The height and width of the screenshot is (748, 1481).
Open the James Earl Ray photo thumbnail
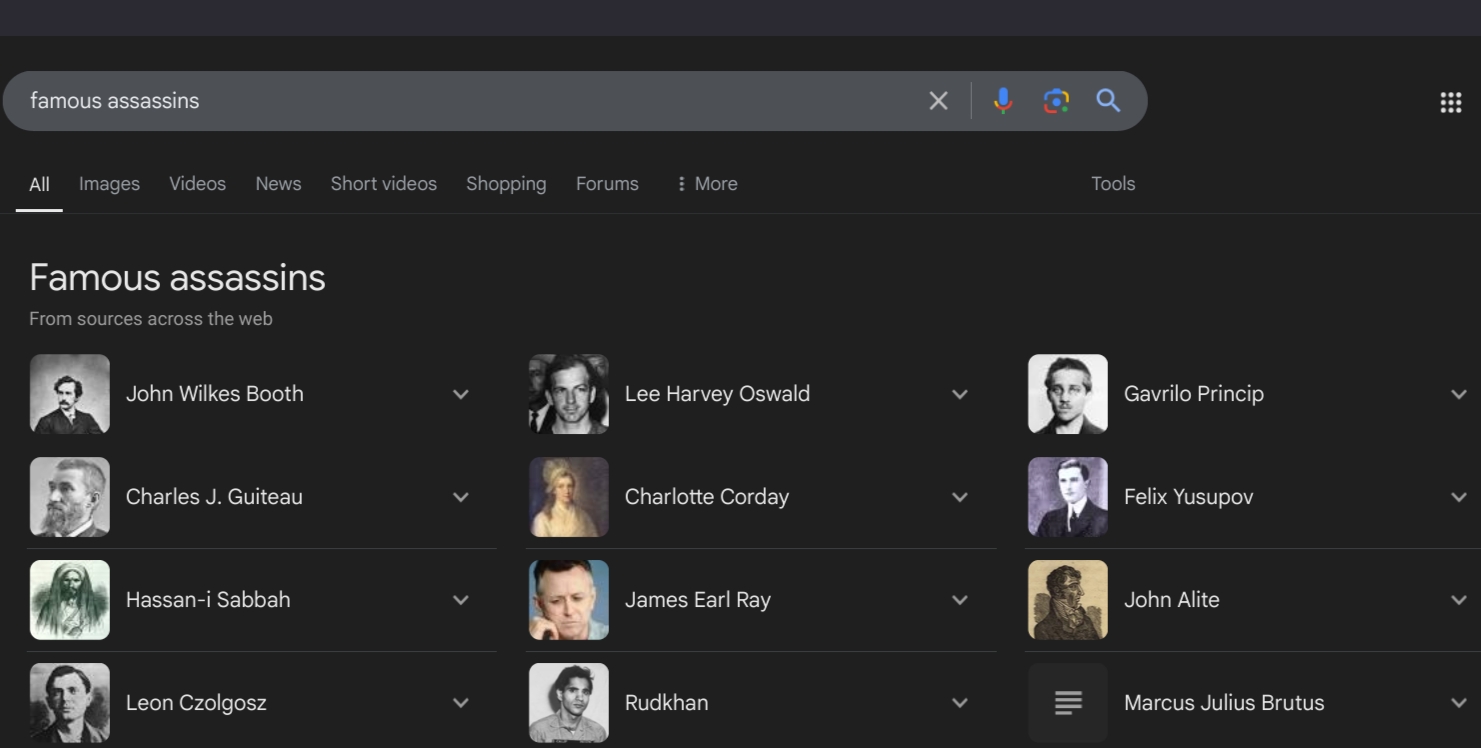click(569, 600)
